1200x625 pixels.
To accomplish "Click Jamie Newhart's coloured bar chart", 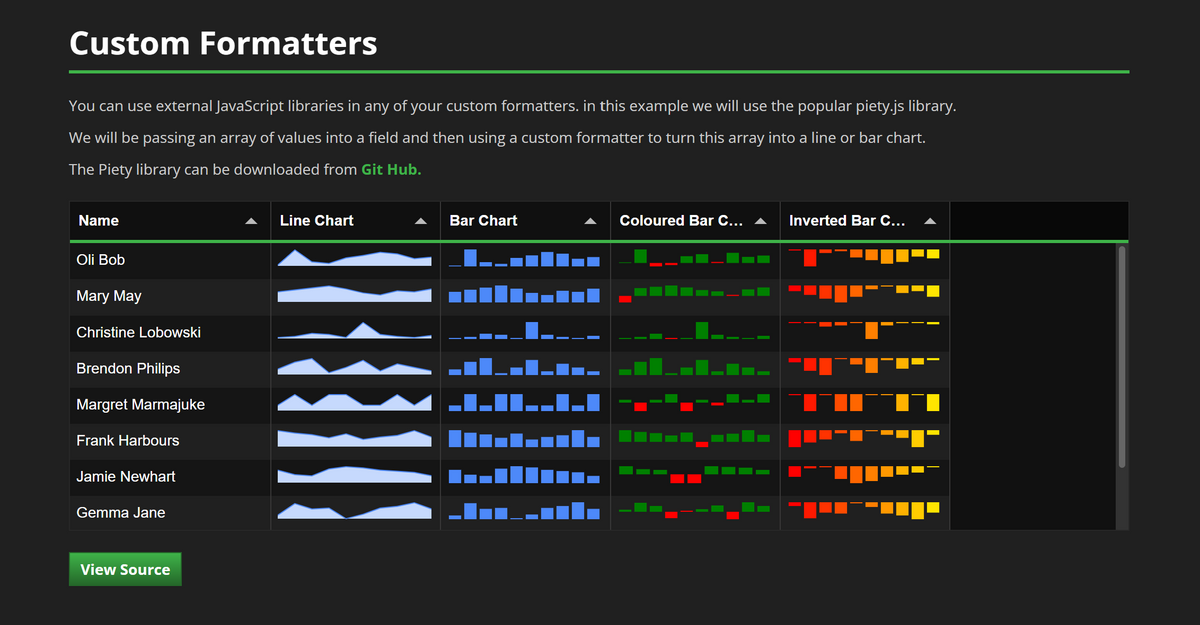I will pos(694,474).
